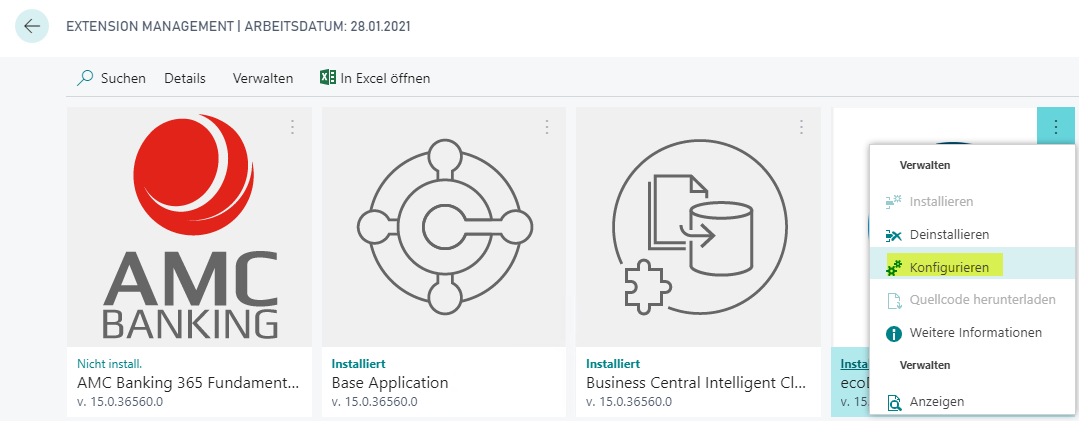The width and height of the screenshot is (1079, 421).
Task: Click the Anzeigen document magnifier icon
Action: (x=893, y=402)
